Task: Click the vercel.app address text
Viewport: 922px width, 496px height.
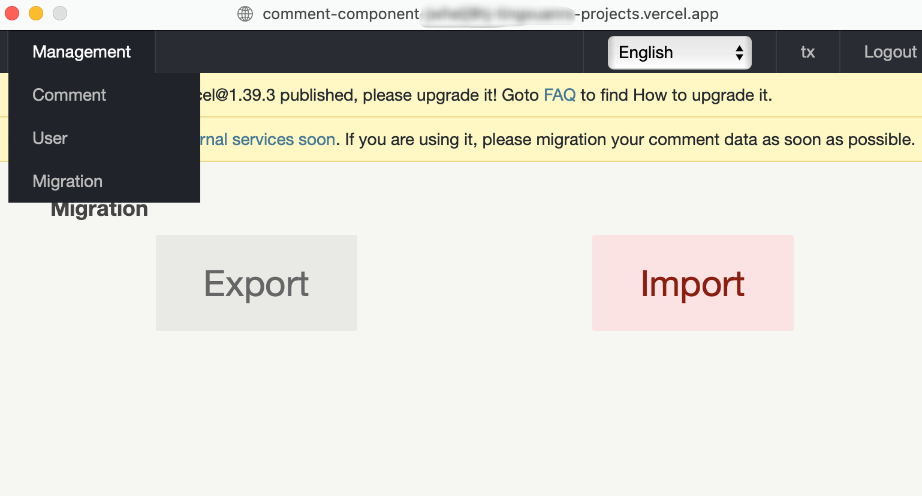Action: (x=490, y=14)
